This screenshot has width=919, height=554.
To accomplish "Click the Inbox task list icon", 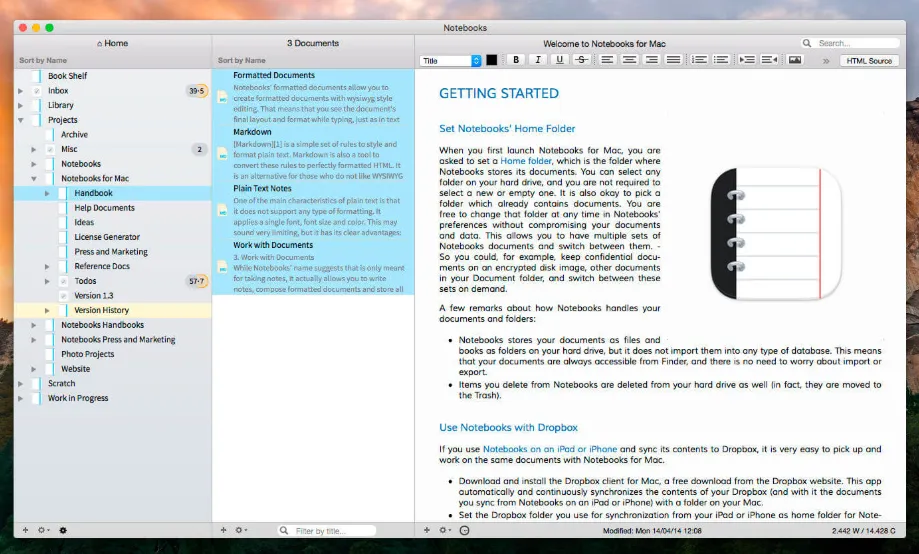I will click(x=37, y=91).
